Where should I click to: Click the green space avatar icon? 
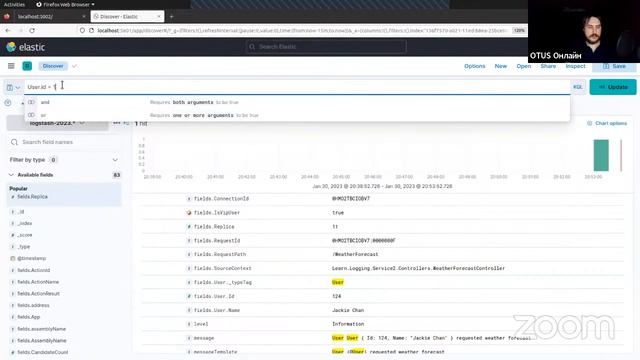27,66
